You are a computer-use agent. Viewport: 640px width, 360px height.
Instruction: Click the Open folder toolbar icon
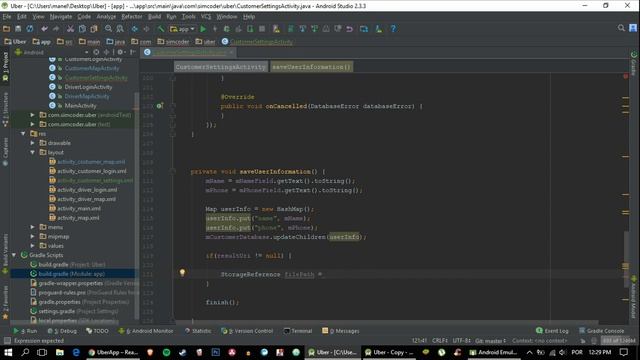(x=7, y=29)
